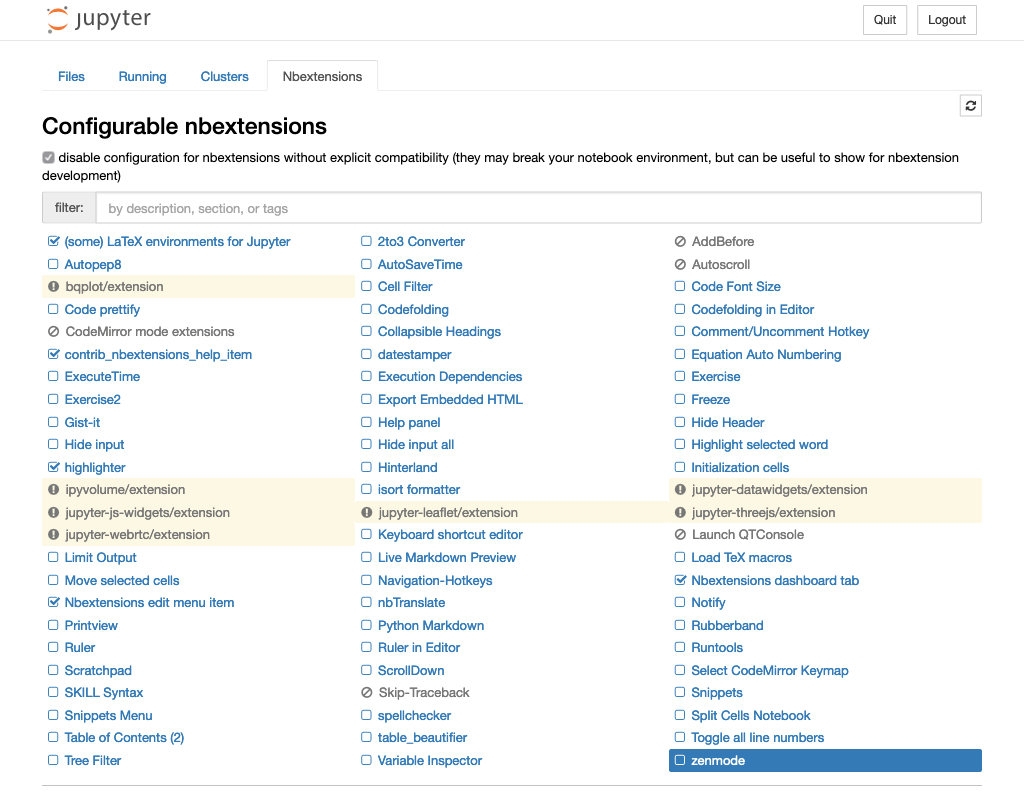Uncheck the LaTeX environments for Jupyter checkbox
Image resolution: width=1027 pixels, height=800 pixels.
tap(54, 241)
